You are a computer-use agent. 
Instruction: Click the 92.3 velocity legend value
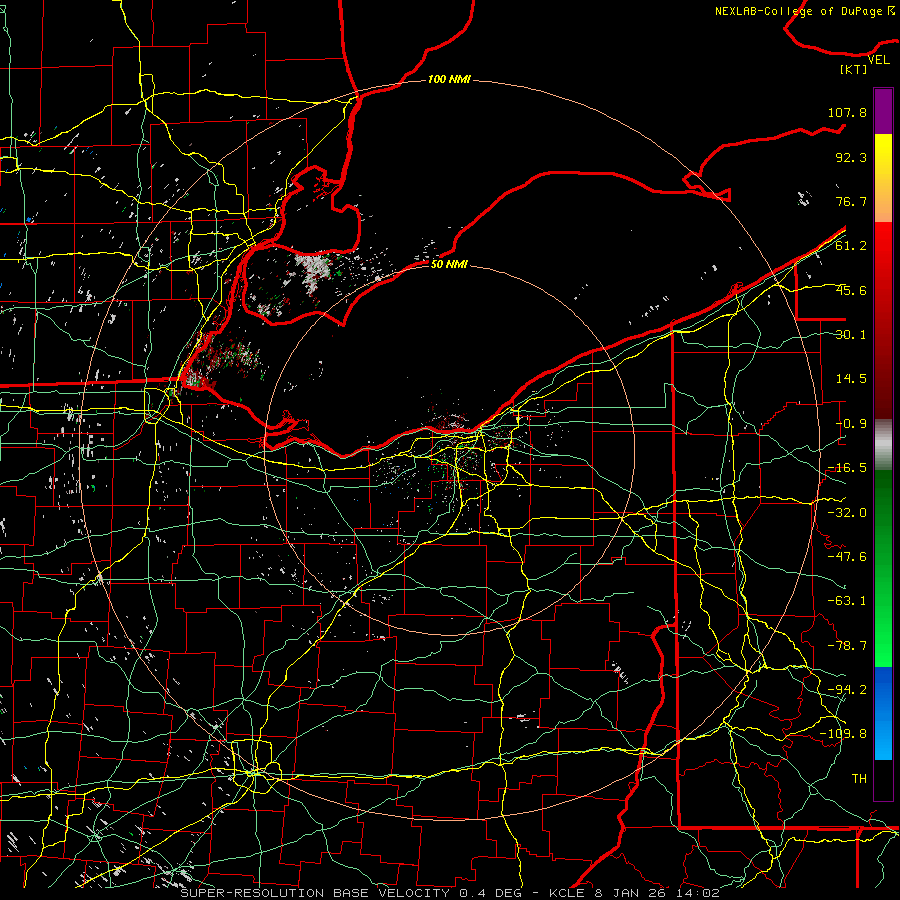click(x=851, y=157)
